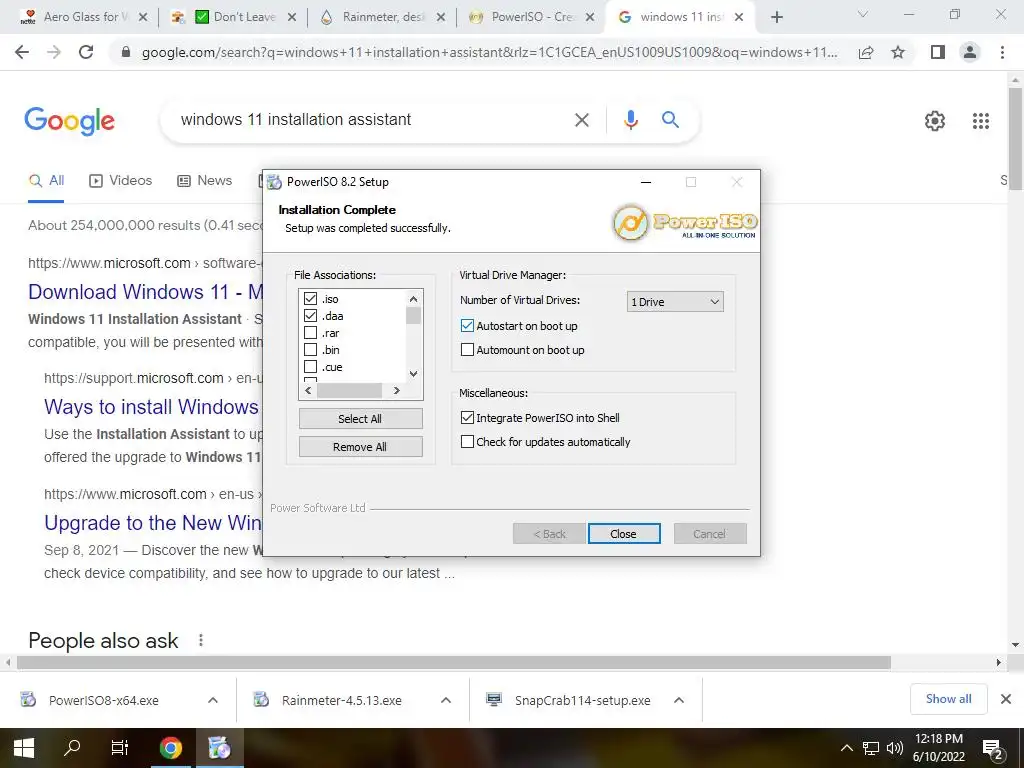This screenshot has width=1024, height=768.
Task: Switch to PowerISO browser tab
Action: (530, 17)
